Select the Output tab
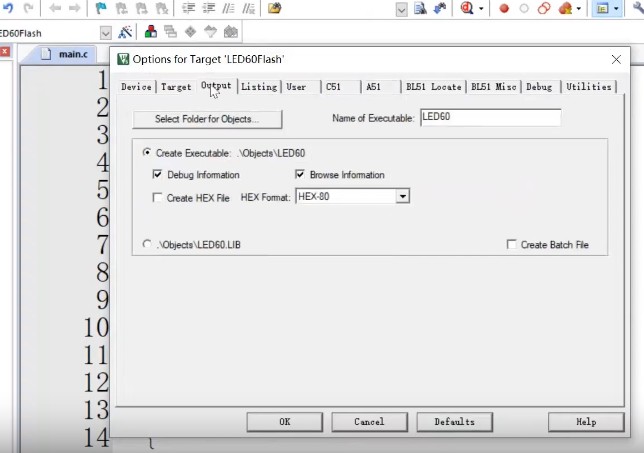Screen dimensions: 644x453 (216, 86)
